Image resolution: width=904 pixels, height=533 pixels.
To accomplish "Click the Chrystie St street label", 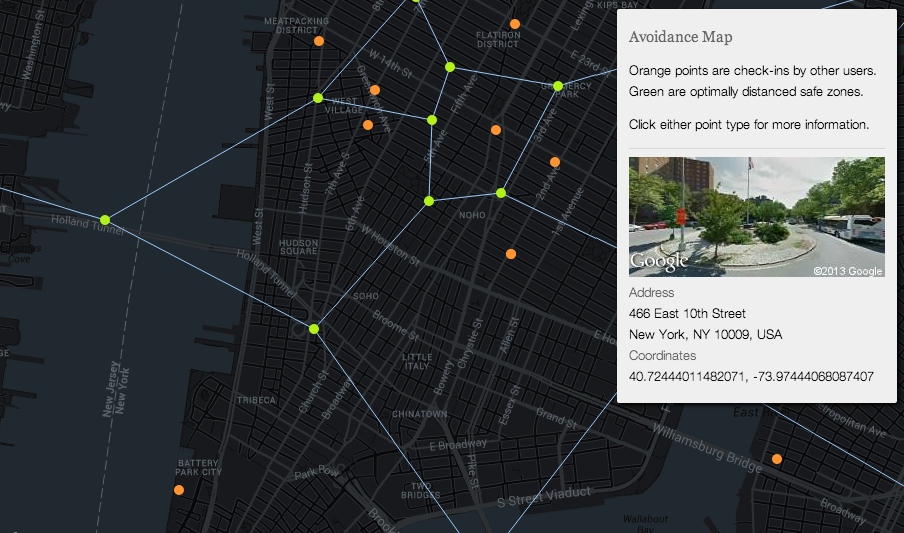I will click(x=468, y=343).
